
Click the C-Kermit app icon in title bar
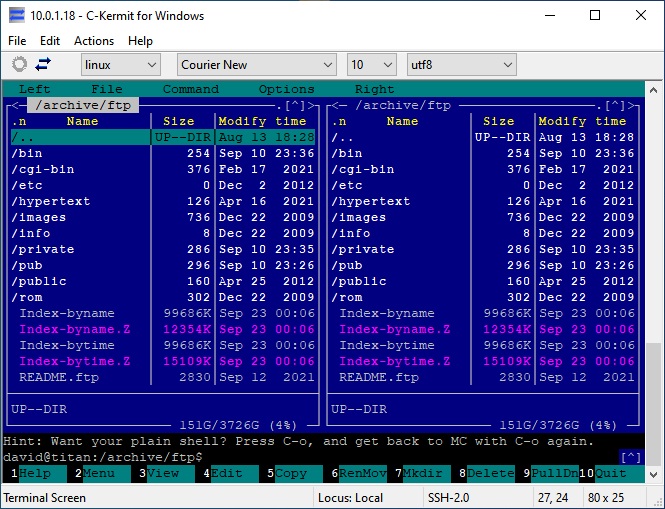17,16
